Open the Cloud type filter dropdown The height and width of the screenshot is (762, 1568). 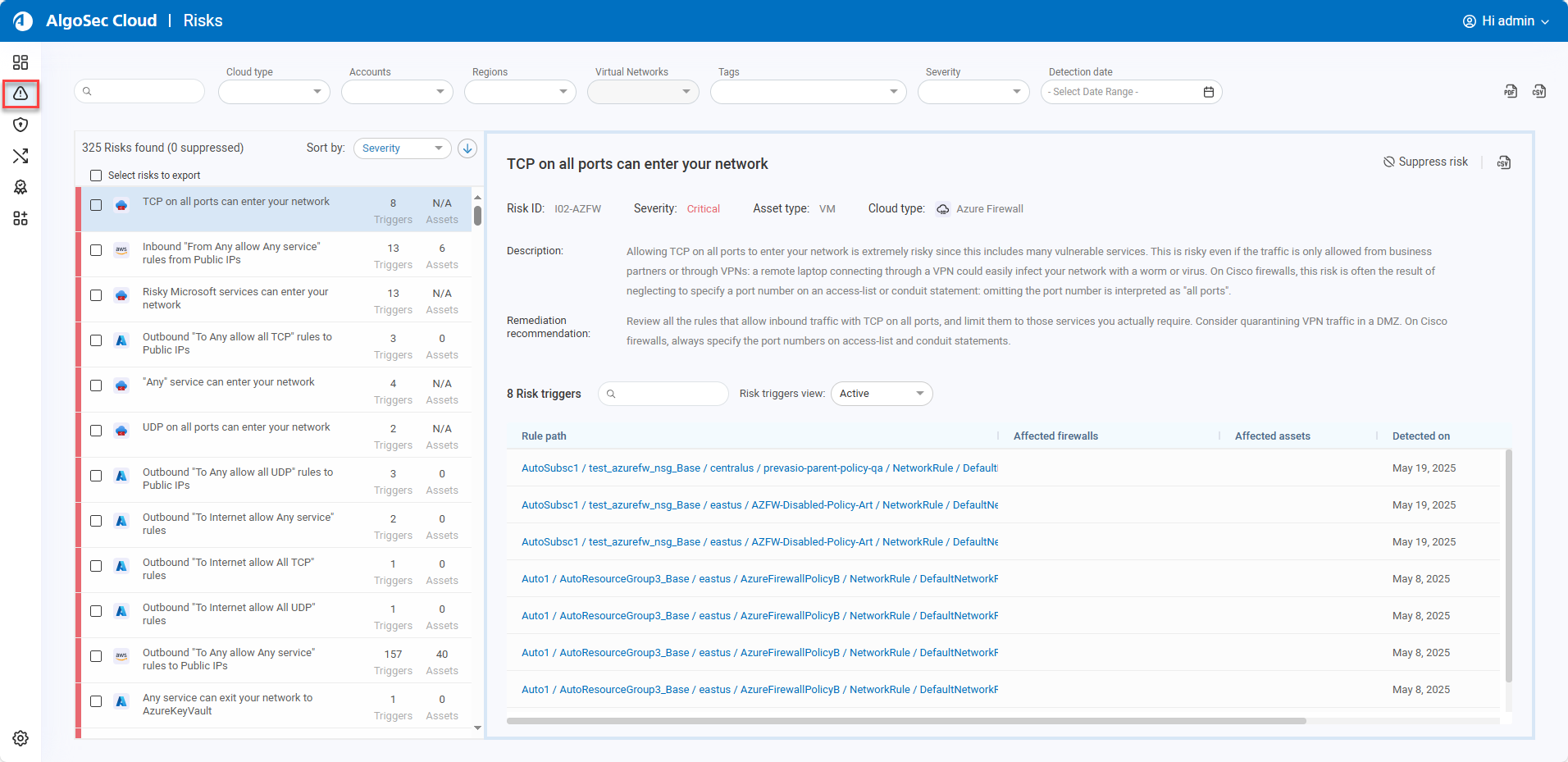(274, 92)
